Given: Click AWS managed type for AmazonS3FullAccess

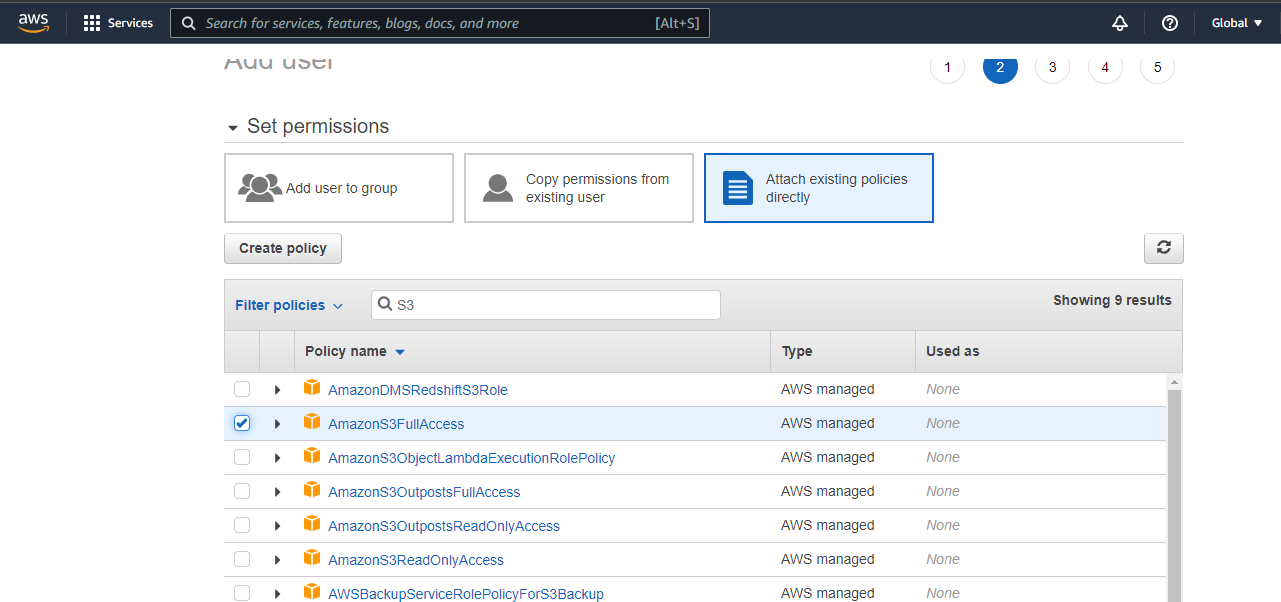Looking at the screenshot, I should [x=828, y=423].
